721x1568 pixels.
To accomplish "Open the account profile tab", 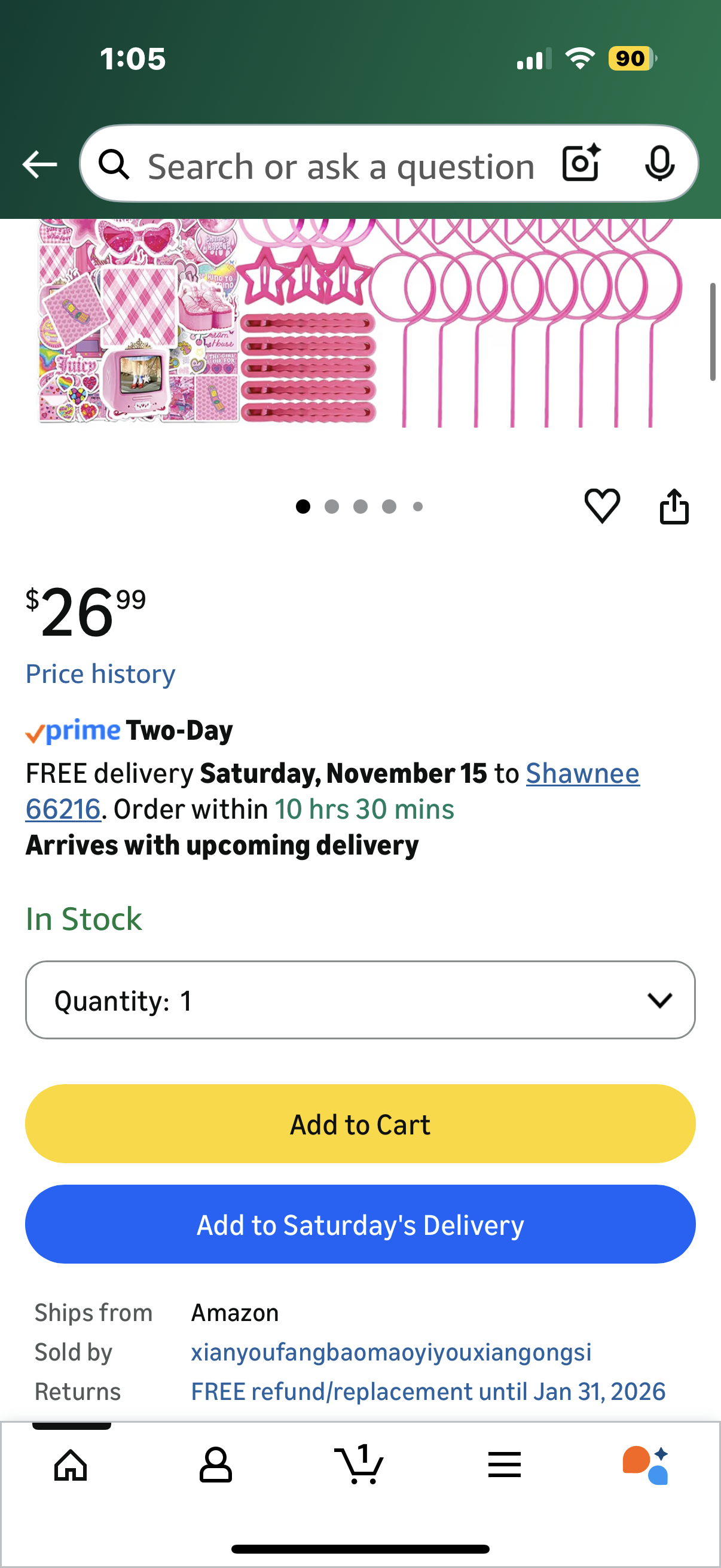I will 215,1464.
